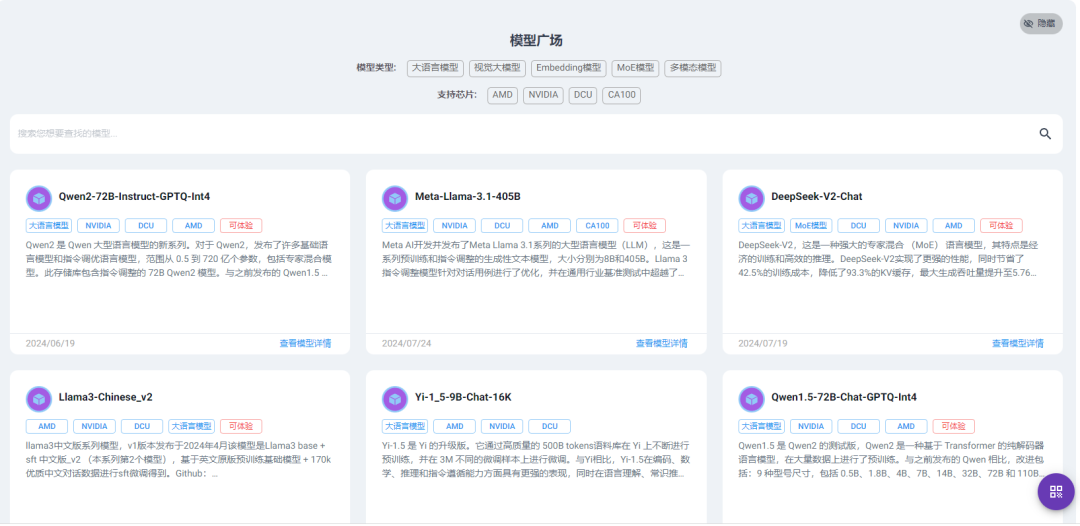The width and height of the screenshot is (1080, 526).
Task: Filter by CA100 supported chip
Action: [x=621, y=96]
